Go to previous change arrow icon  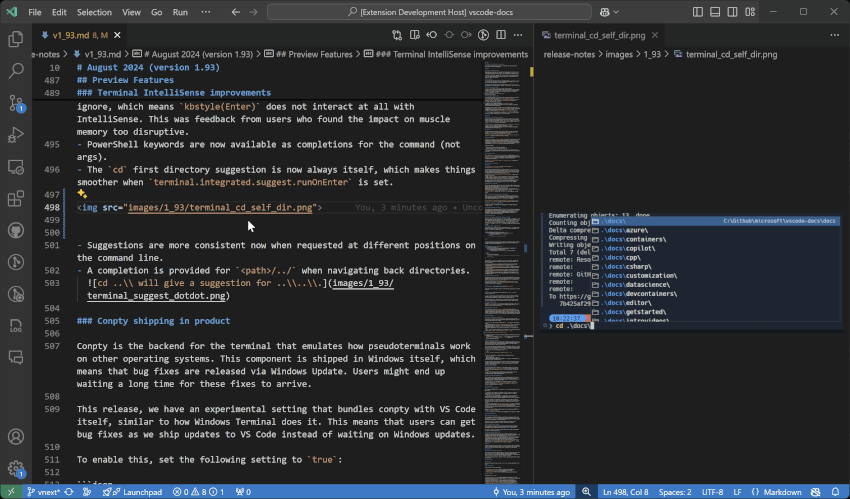coord(432,35)
